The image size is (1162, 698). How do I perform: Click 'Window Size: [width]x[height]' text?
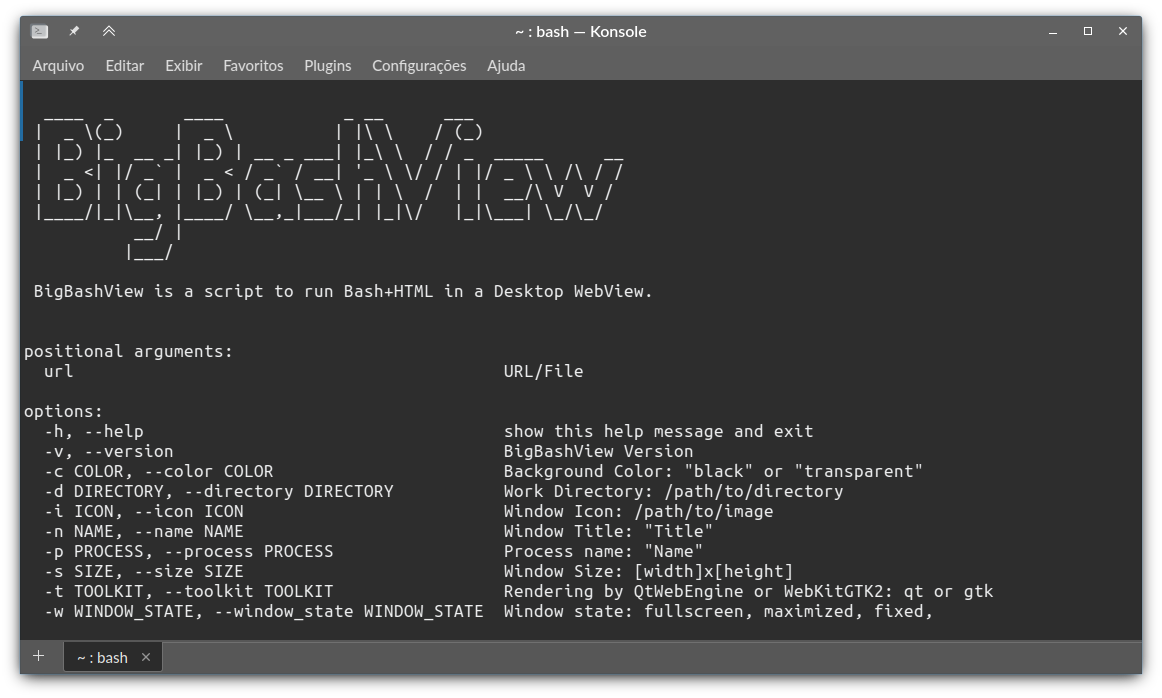648,571
